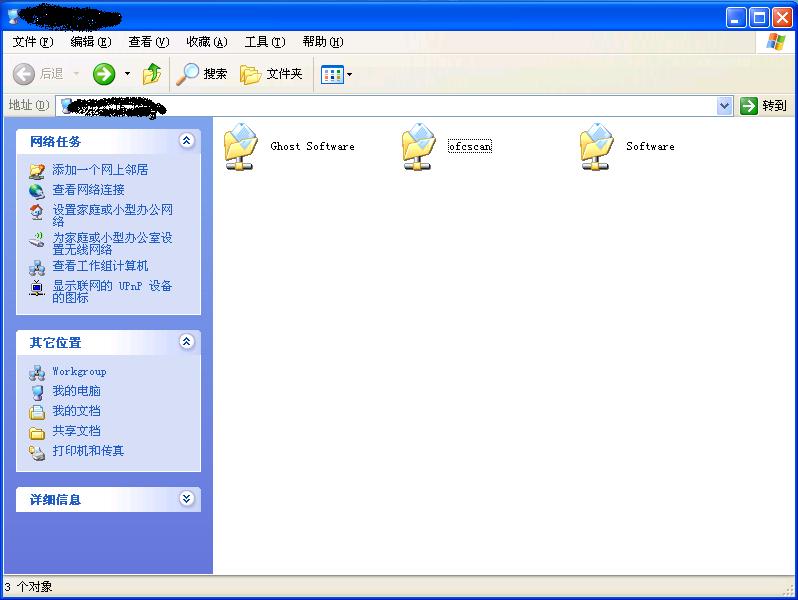Go up one folder level icon
The image size is (798, 600).
(152, 74)
